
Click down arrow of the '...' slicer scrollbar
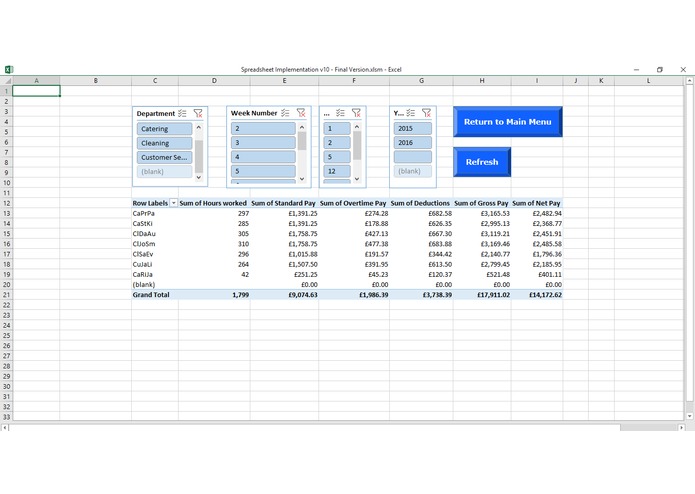tap(357, 179)
